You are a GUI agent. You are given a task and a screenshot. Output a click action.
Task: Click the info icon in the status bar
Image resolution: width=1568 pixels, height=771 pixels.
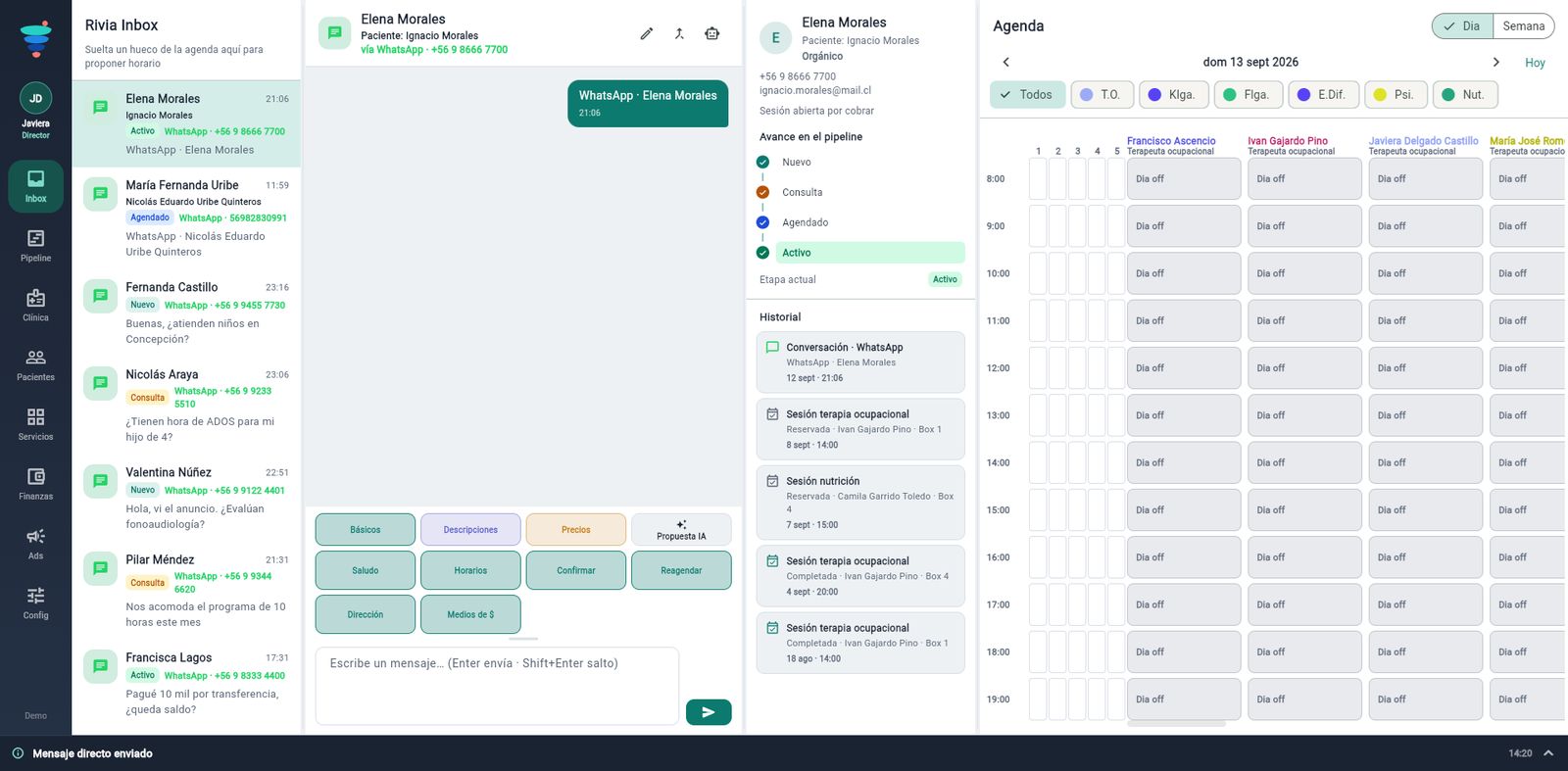[x=18, y=753]
